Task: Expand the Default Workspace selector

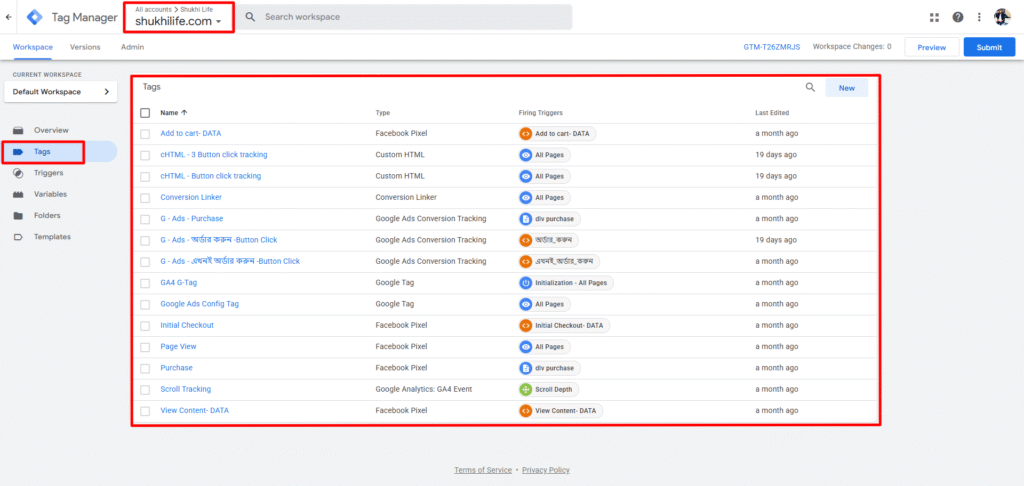Action: [61, 92]
